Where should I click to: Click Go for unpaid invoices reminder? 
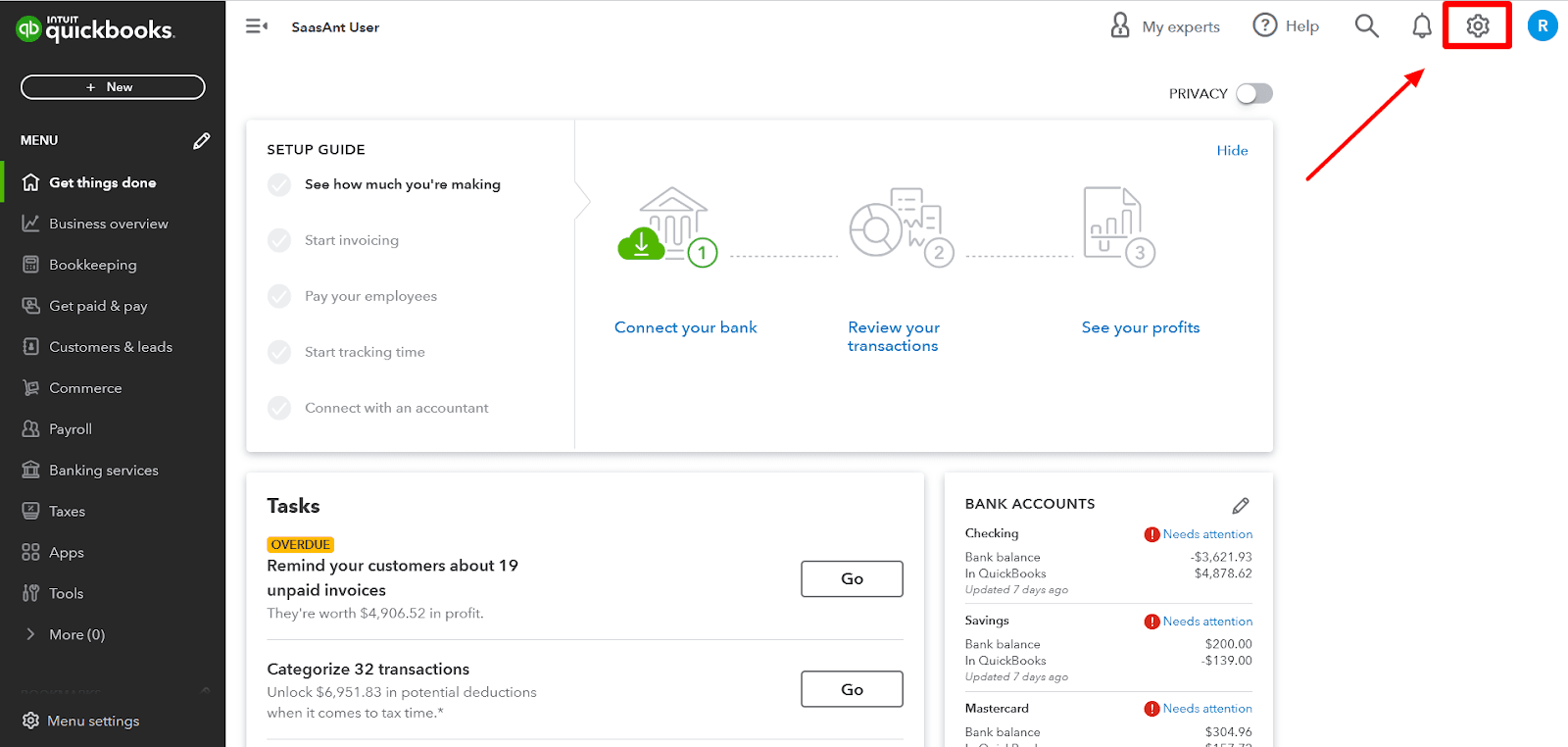tap(852, 578)
